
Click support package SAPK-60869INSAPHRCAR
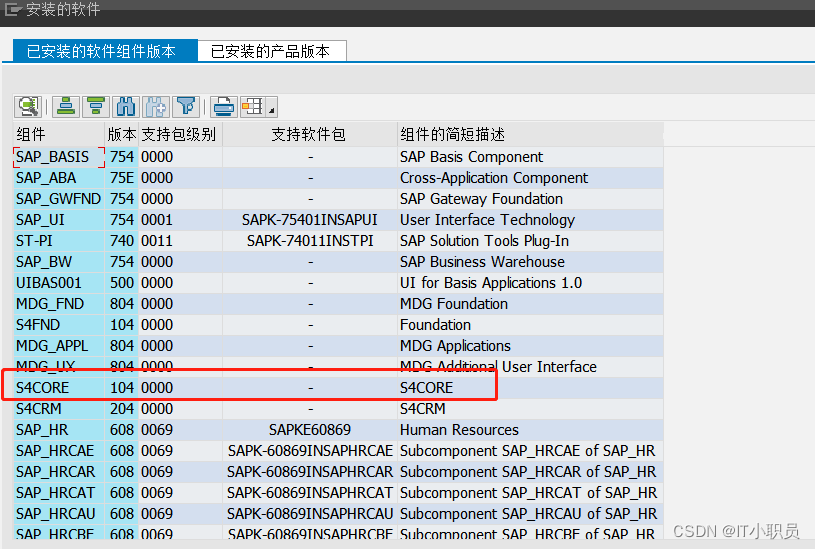pyautogui.click(x=310, y=472)
